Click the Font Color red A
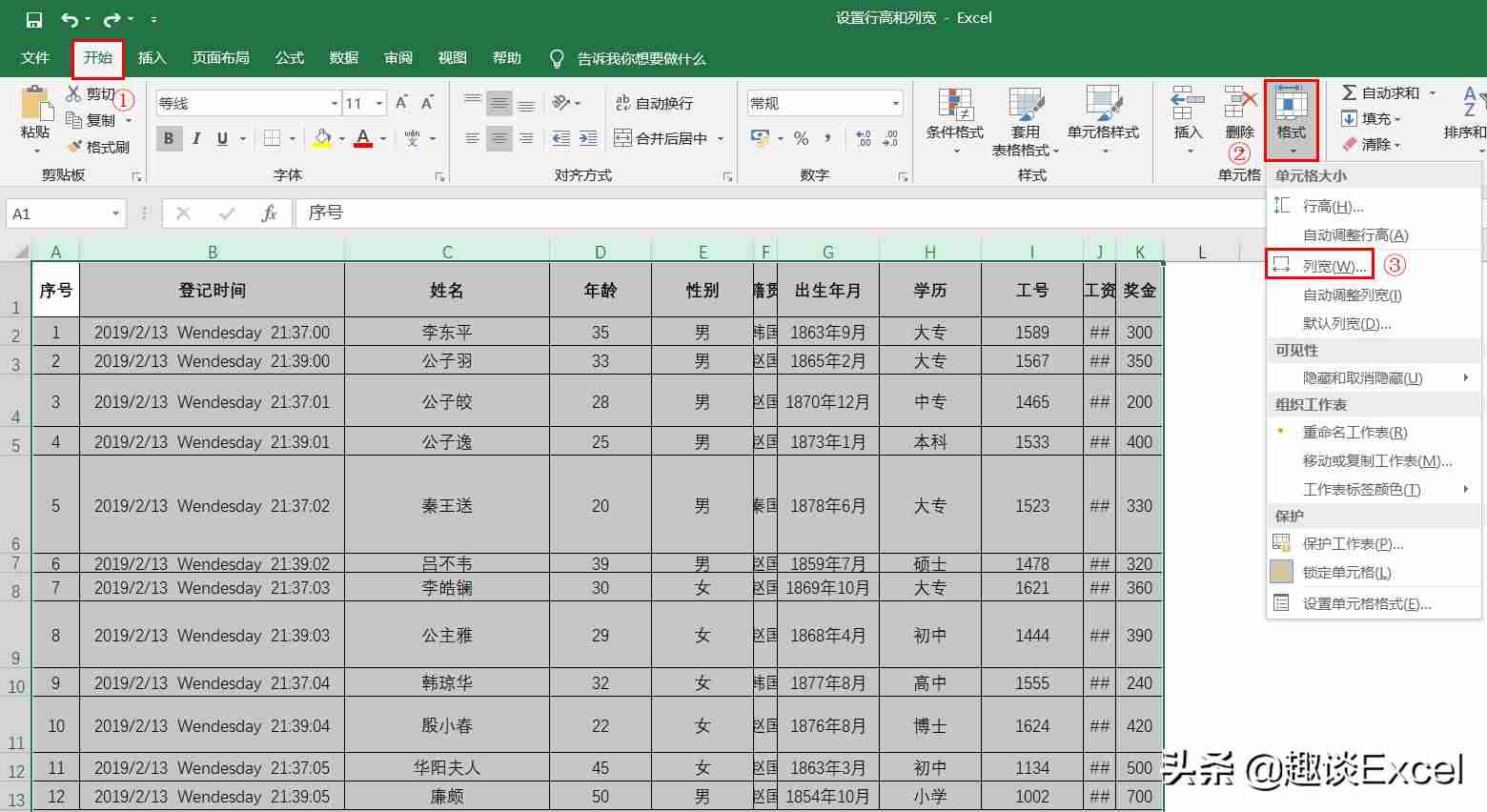The image size is (1487, 812). coord(363,138)
